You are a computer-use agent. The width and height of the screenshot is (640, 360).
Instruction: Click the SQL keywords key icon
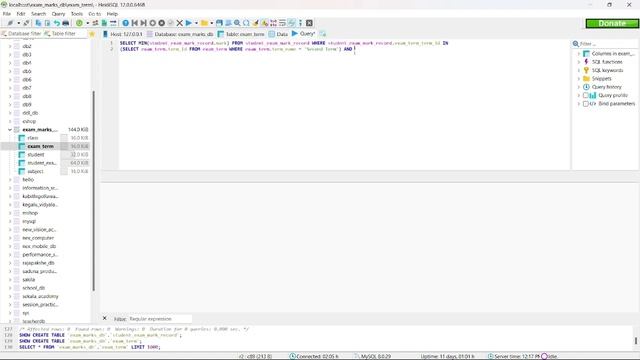[x=587, y=70]
